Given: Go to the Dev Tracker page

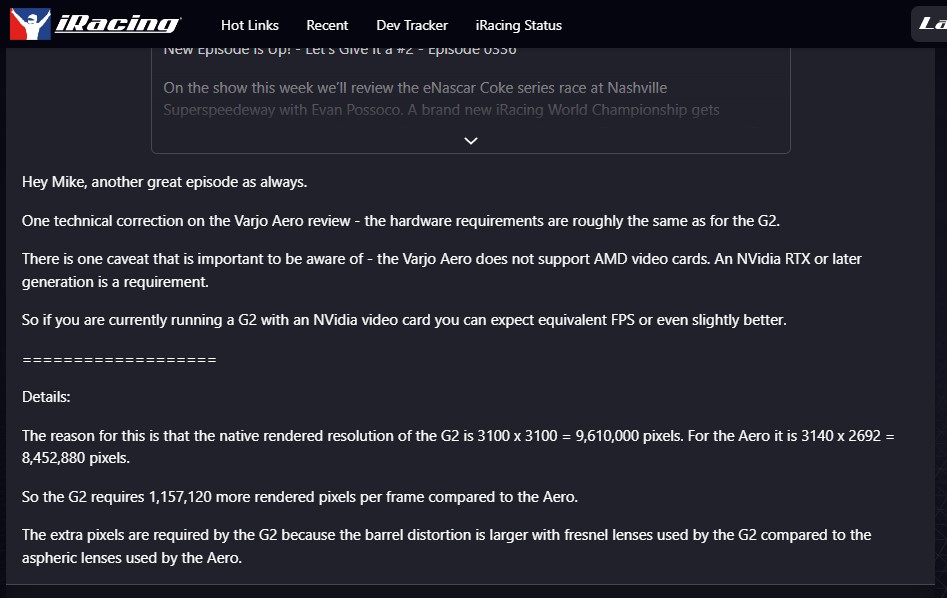Looking at the screenshot, I should [412, 25].
